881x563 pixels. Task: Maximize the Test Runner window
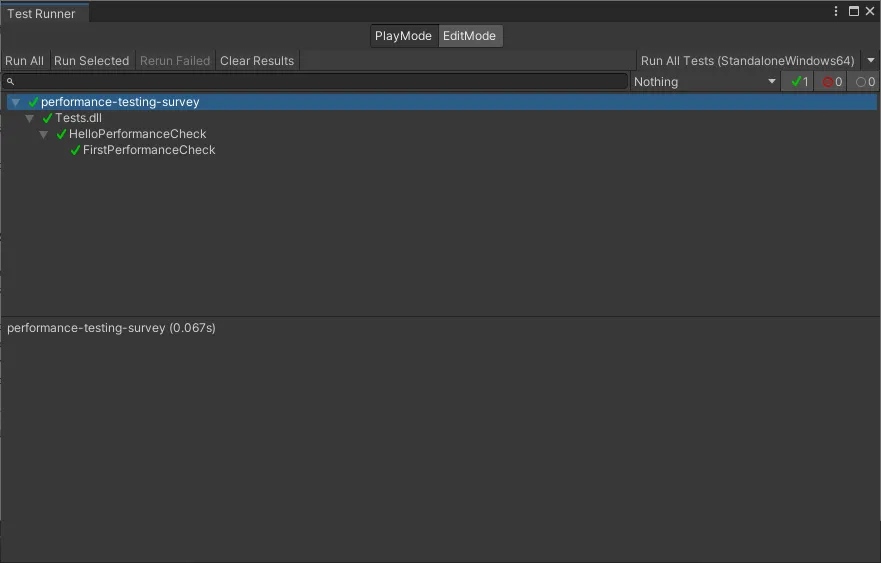click(854, 11)
